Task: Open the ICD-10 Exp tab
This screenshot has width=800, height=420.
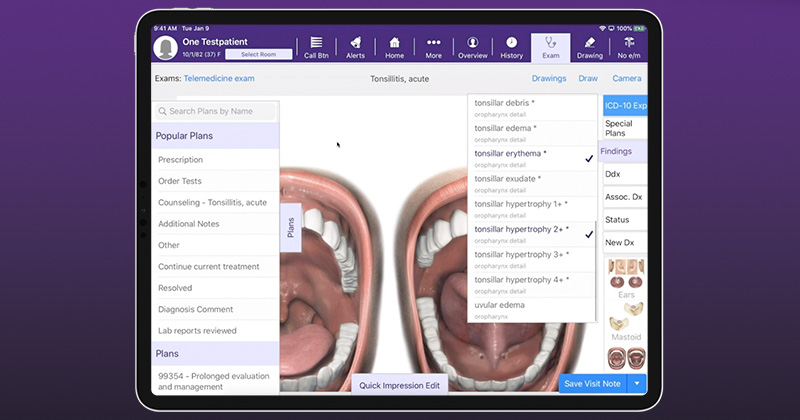Action: pos(625,106)
